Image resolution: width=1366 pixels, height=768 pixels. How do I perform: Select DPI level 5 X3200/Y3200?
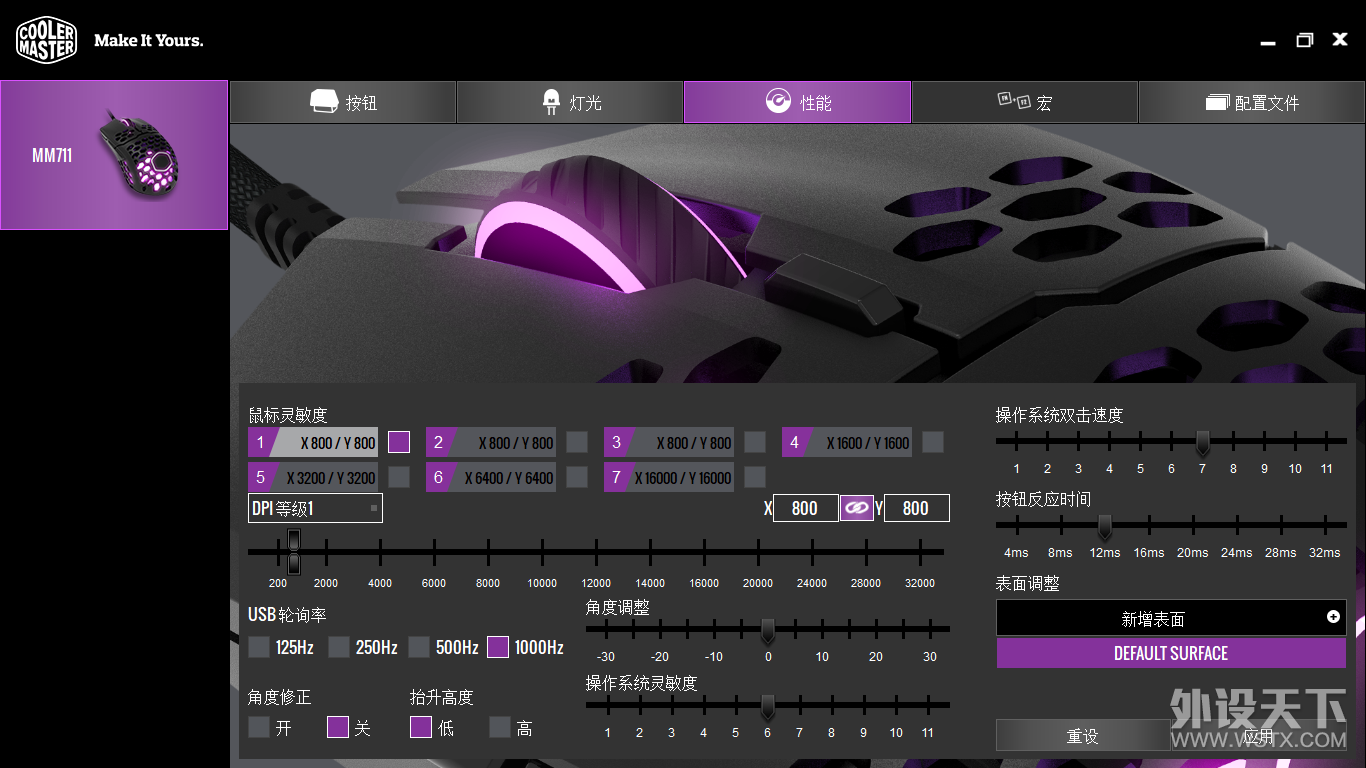click(313, 477)
